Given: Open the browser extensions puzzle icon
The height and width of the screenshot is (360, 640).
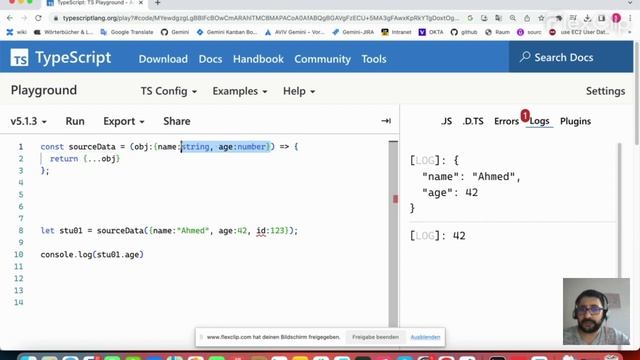Looking at the screenshot, I should pyautogui.click(x=559, y=18).
